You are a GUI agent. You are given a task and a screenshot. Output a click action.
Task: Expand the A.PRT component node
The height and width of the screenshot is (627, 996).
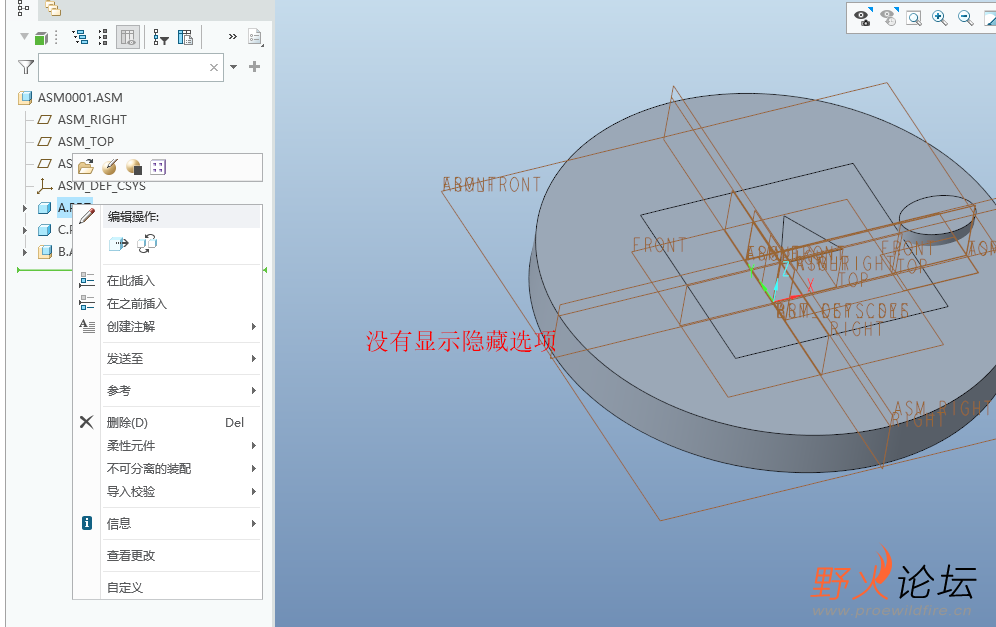click(x=23, y=208)
